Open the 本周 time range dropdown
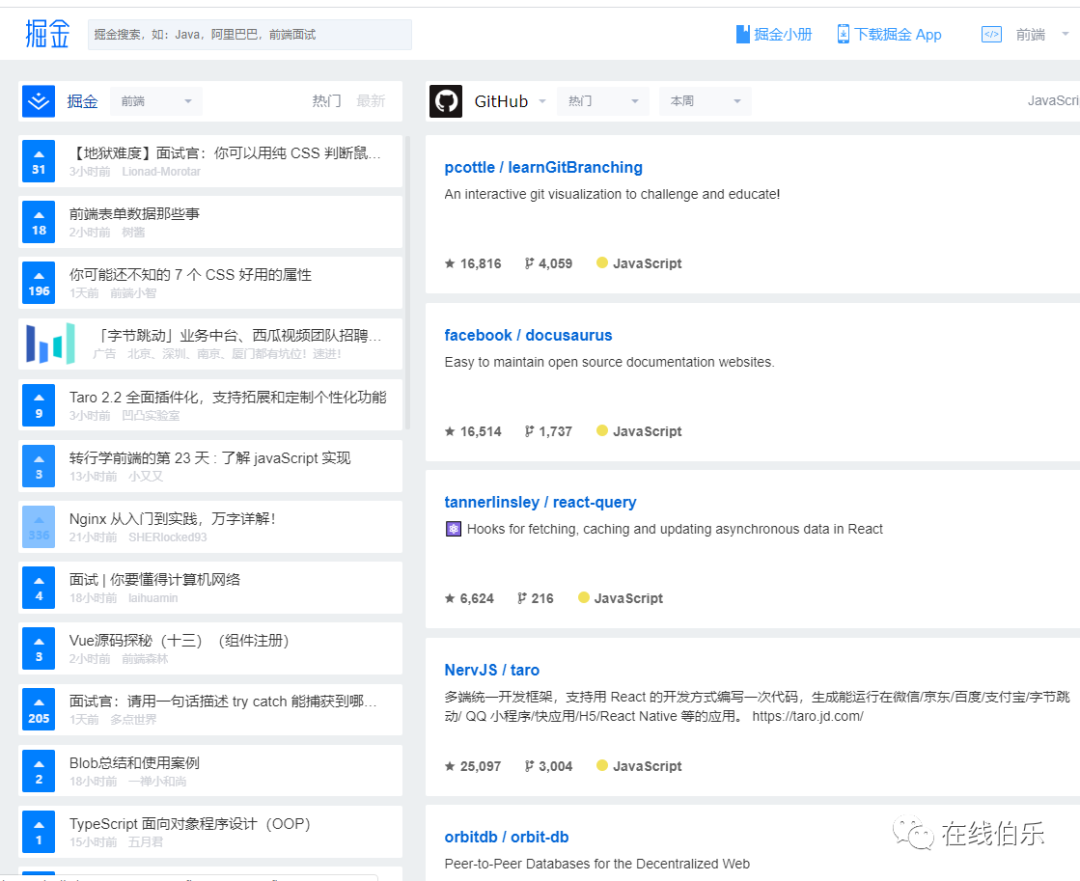 (x=705, y=101)
